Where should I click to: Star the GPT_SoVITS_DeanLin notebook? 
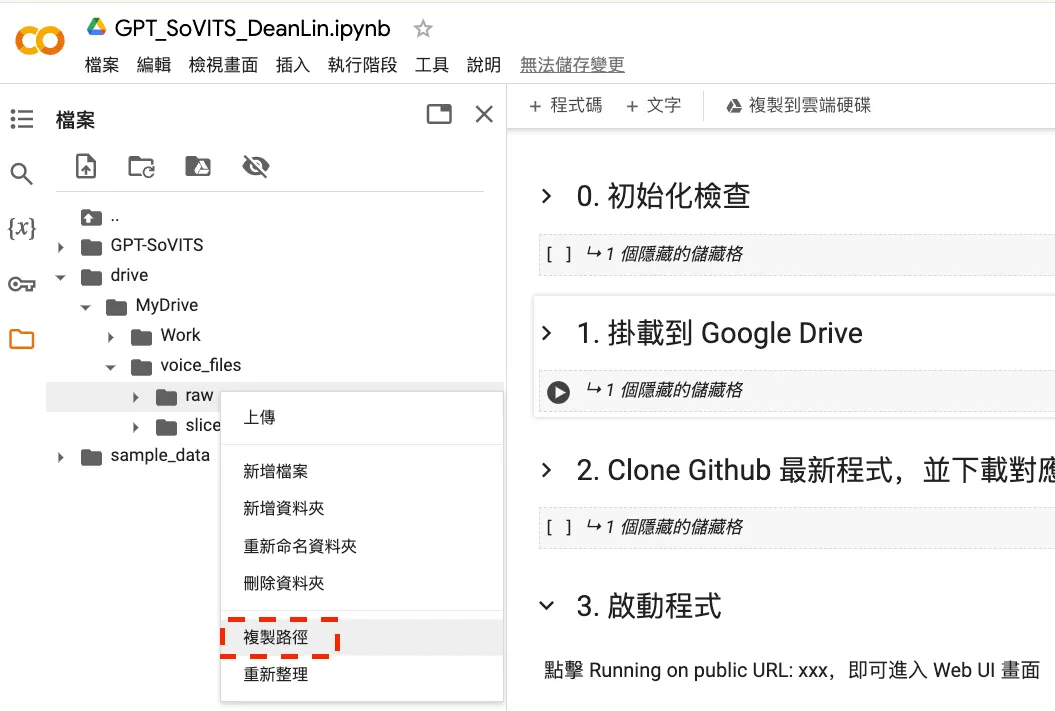click(423, 29)
